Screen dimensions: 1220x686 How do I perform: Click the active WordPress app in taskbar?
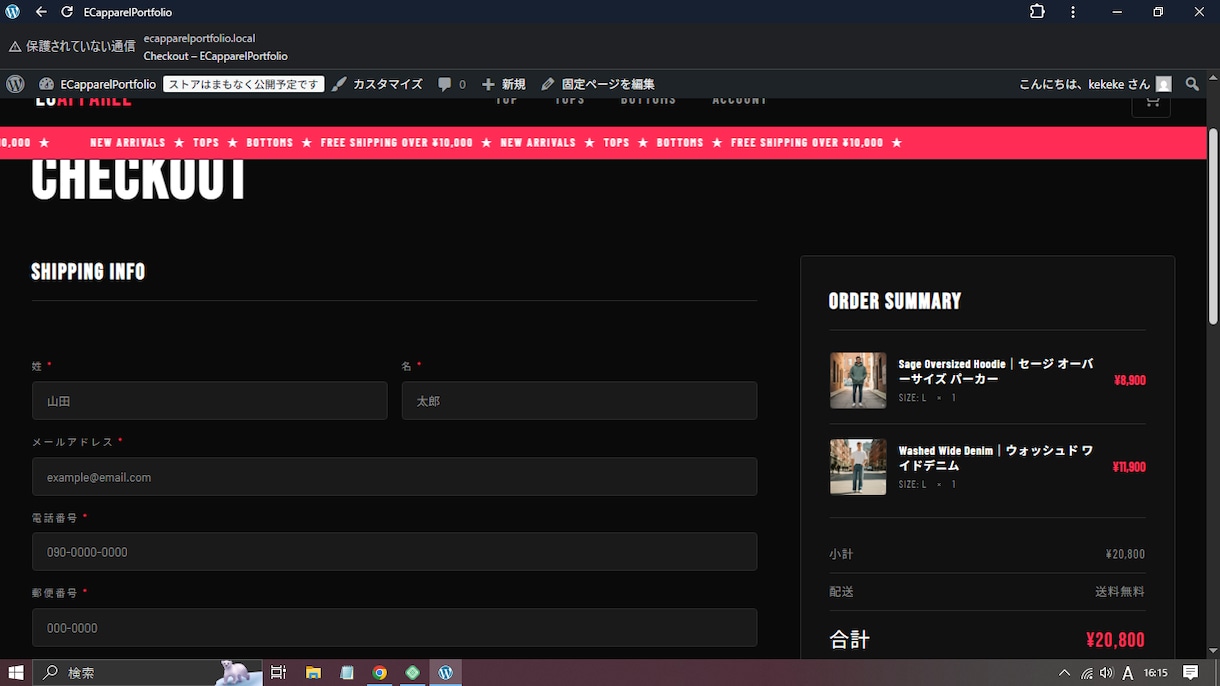click(446, 673)
